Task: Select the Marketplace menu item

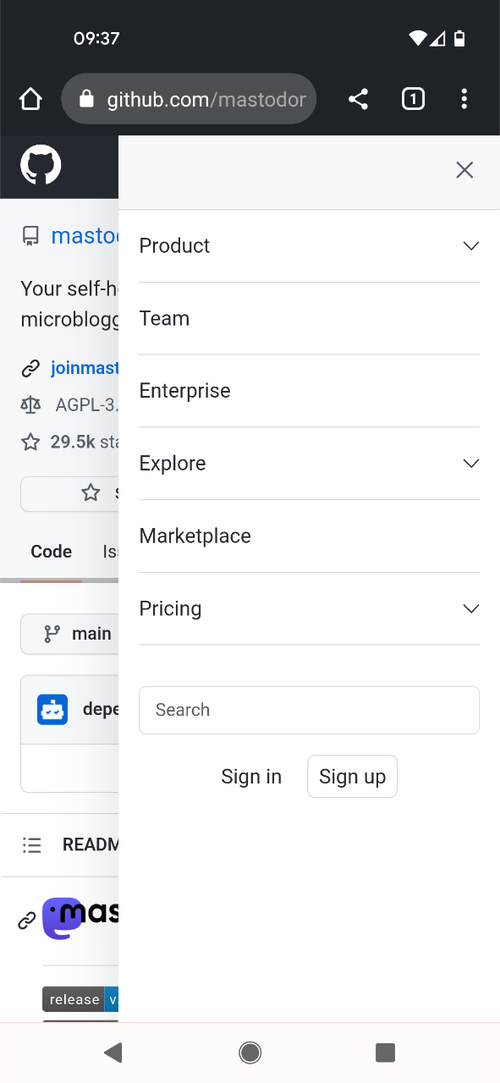Action: coord(309,536)
